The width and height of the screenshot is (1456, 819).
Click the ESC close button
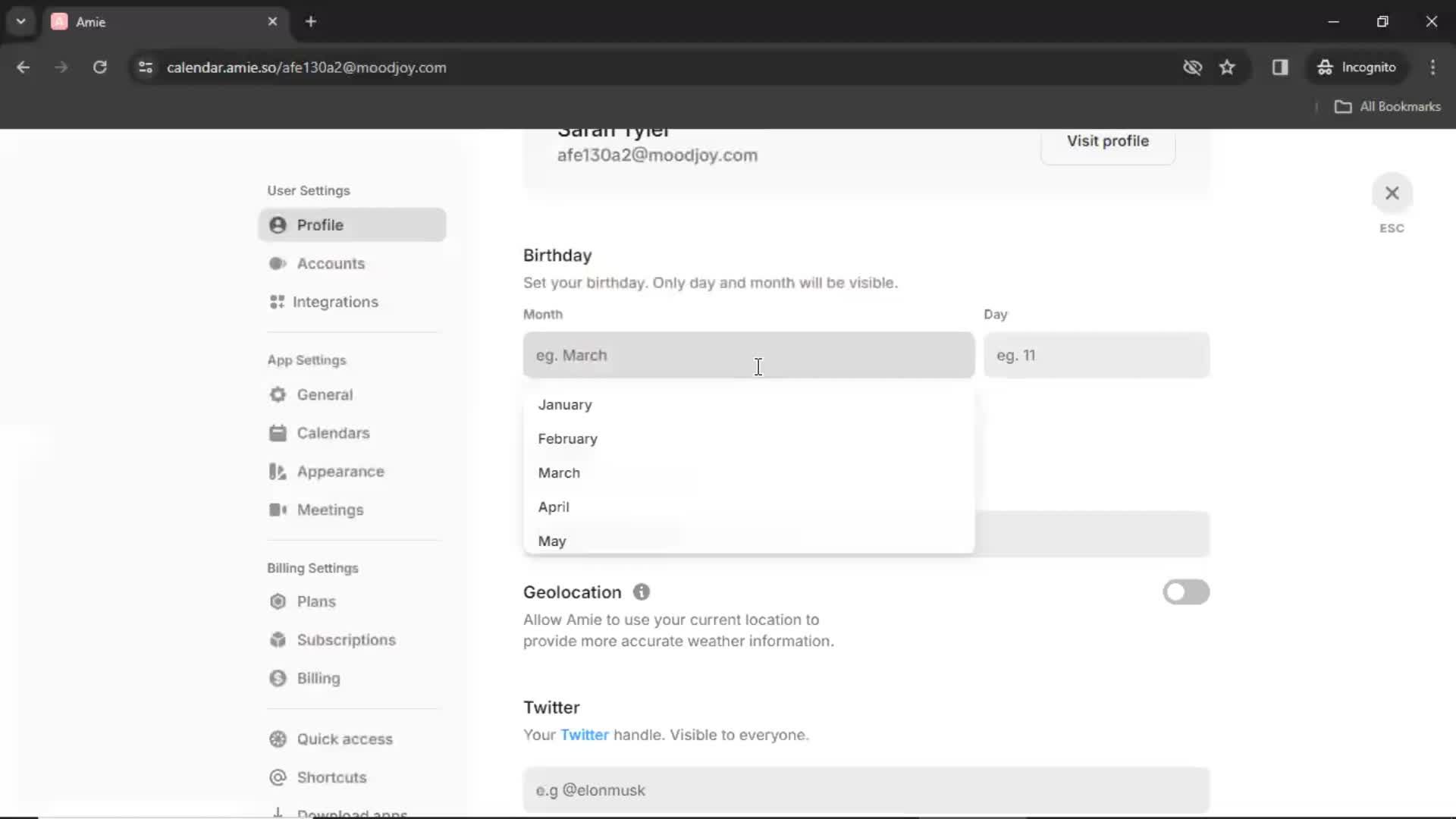pos(1391,192)
